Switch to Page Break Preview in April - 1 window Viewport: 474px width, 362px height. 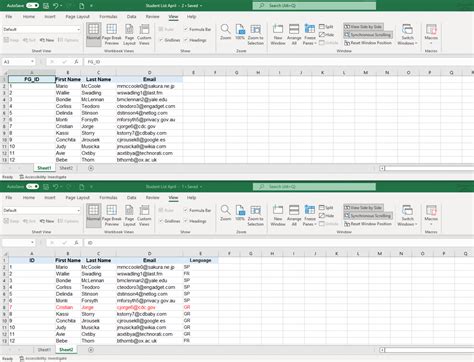point(112,215)
